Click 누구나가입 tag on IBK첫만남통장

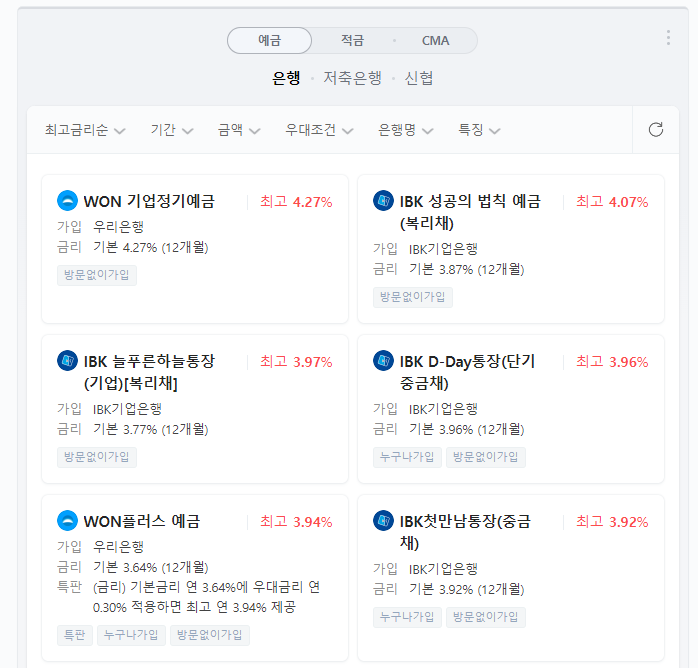[x=407, y=617]
